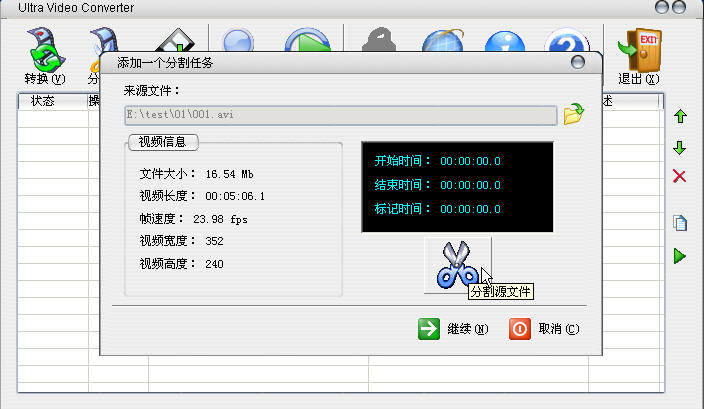
Task: Click the green move-down arrow icon
Action: 680,148
